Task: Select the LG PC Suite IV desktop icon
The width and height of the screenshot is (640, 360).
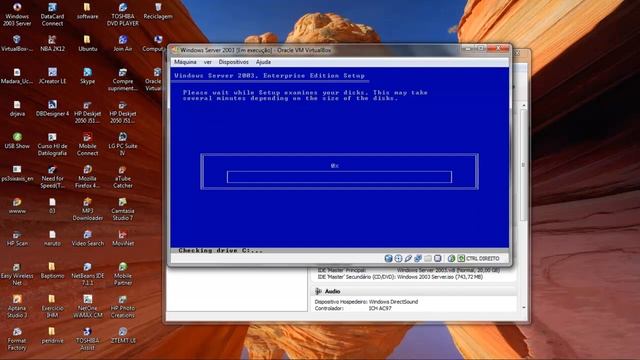Action: 123,144
